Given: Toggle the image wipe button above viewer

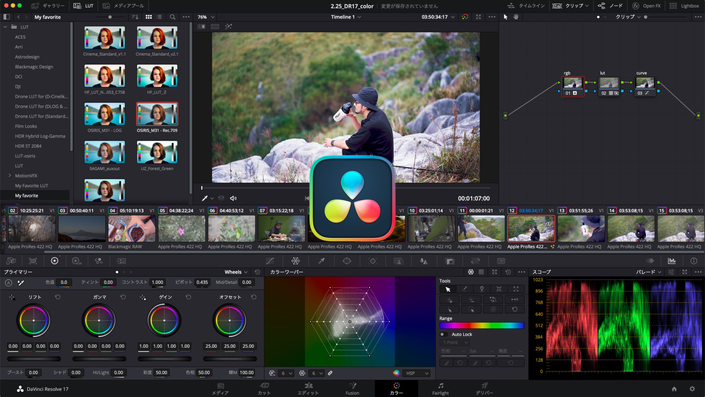Looking at the screenshot, I should 201,27.
